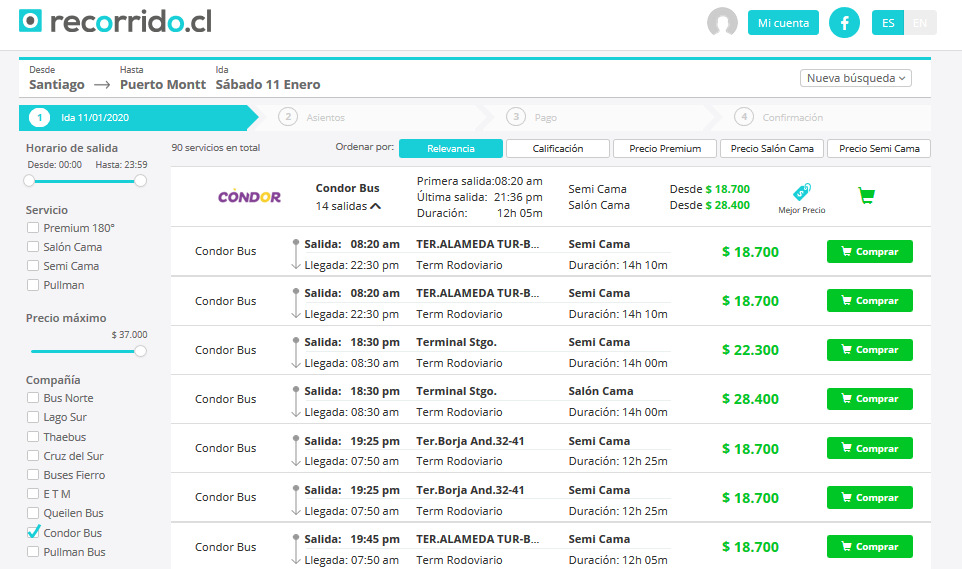Uncheck the Condor Bus company filter
This screenshot has width=962, height=569.
33,532
